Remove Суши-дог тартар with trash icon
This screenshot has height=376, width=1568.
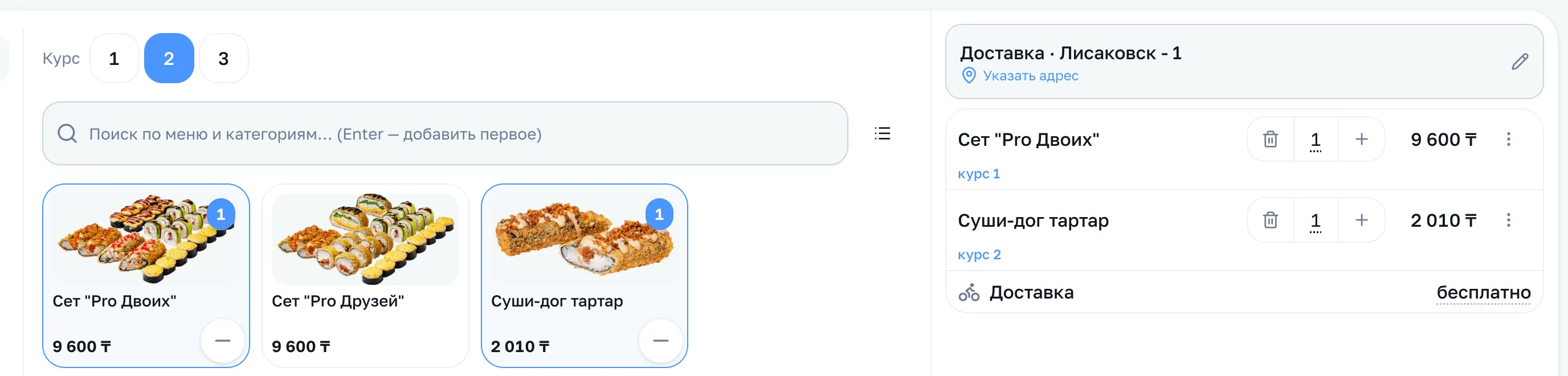tap(1271, 220)
